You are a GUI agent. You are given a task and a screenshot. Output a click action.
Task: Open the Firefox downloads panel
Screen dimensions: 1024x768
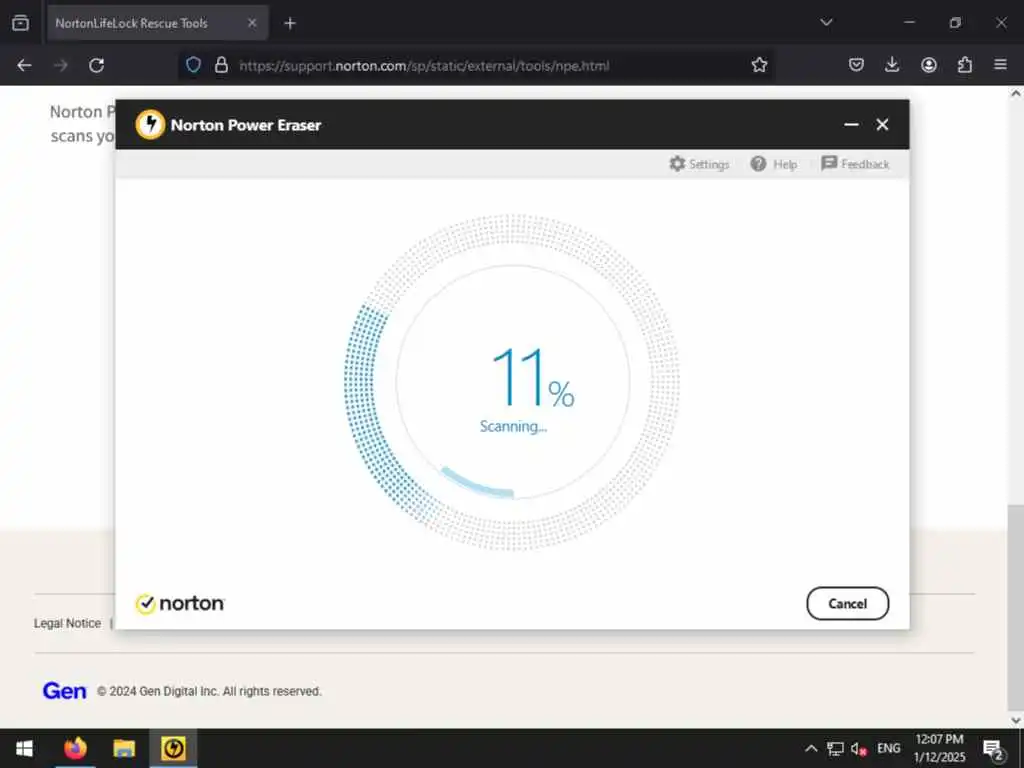pyautogui.click(x=892, y=65)
